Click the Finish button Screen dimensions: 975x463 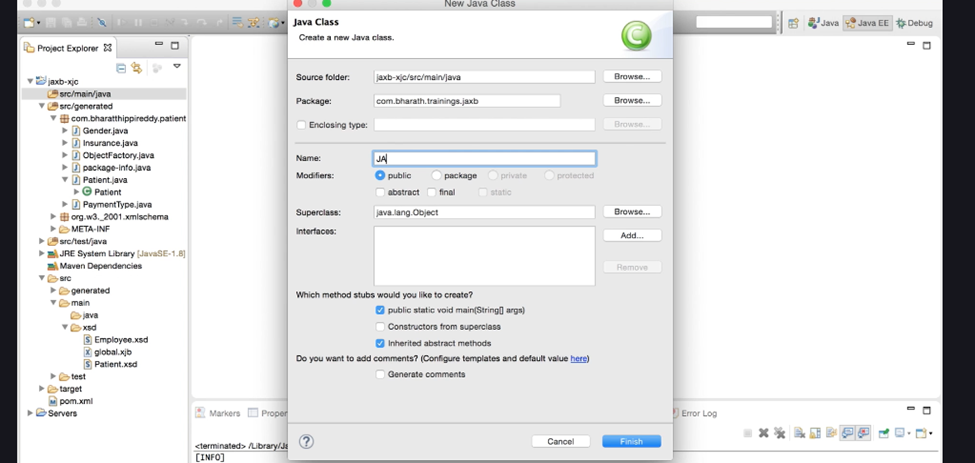point(631,441)
